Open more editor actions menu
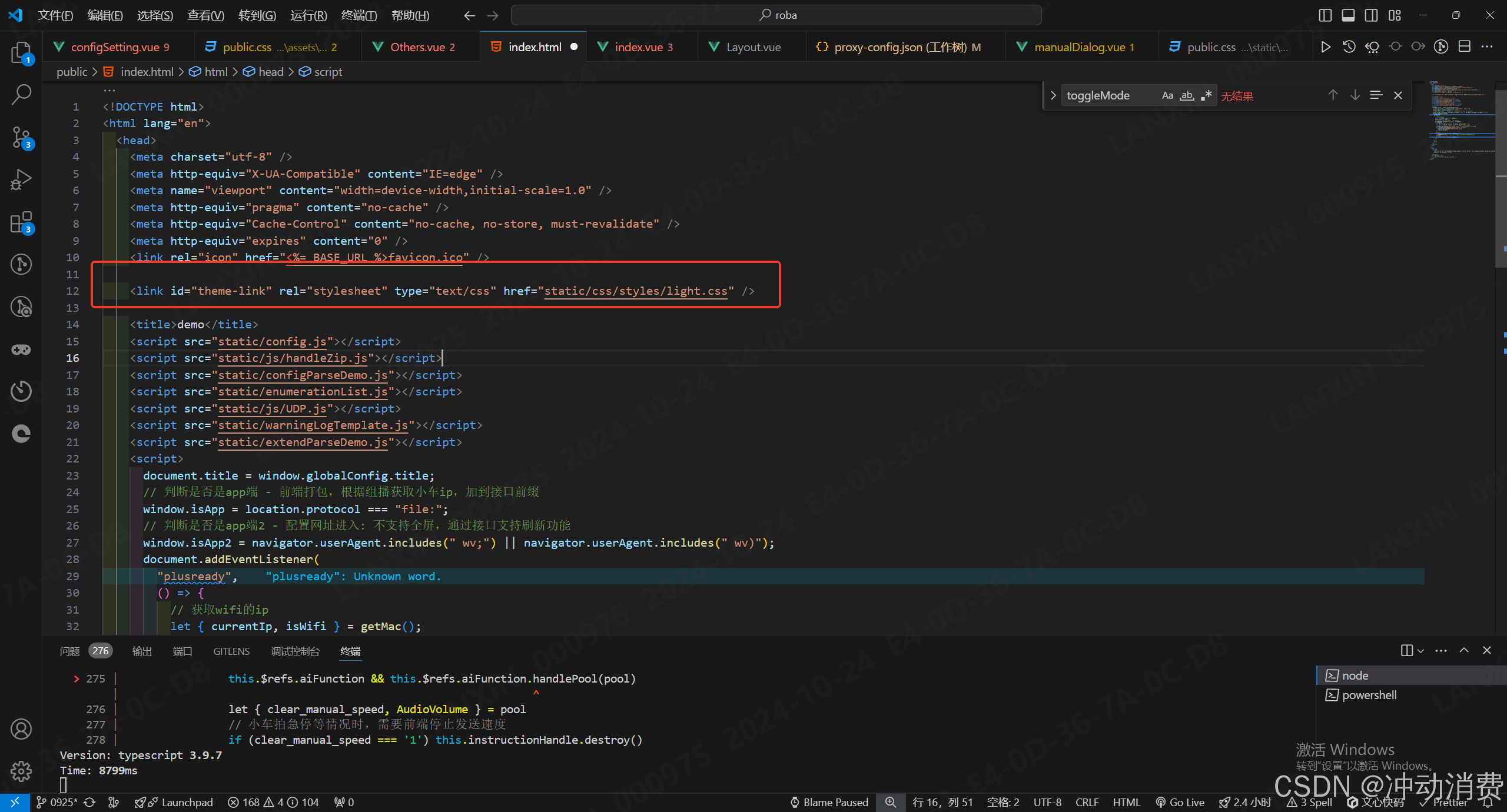 click(x=1487, y=47)
